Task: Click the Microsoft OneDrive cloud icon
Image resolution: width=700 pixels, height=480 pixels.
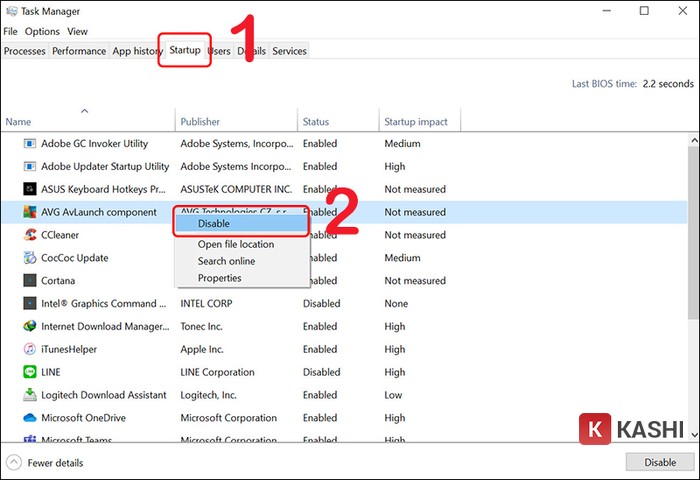Action: [x=29, y=417]
